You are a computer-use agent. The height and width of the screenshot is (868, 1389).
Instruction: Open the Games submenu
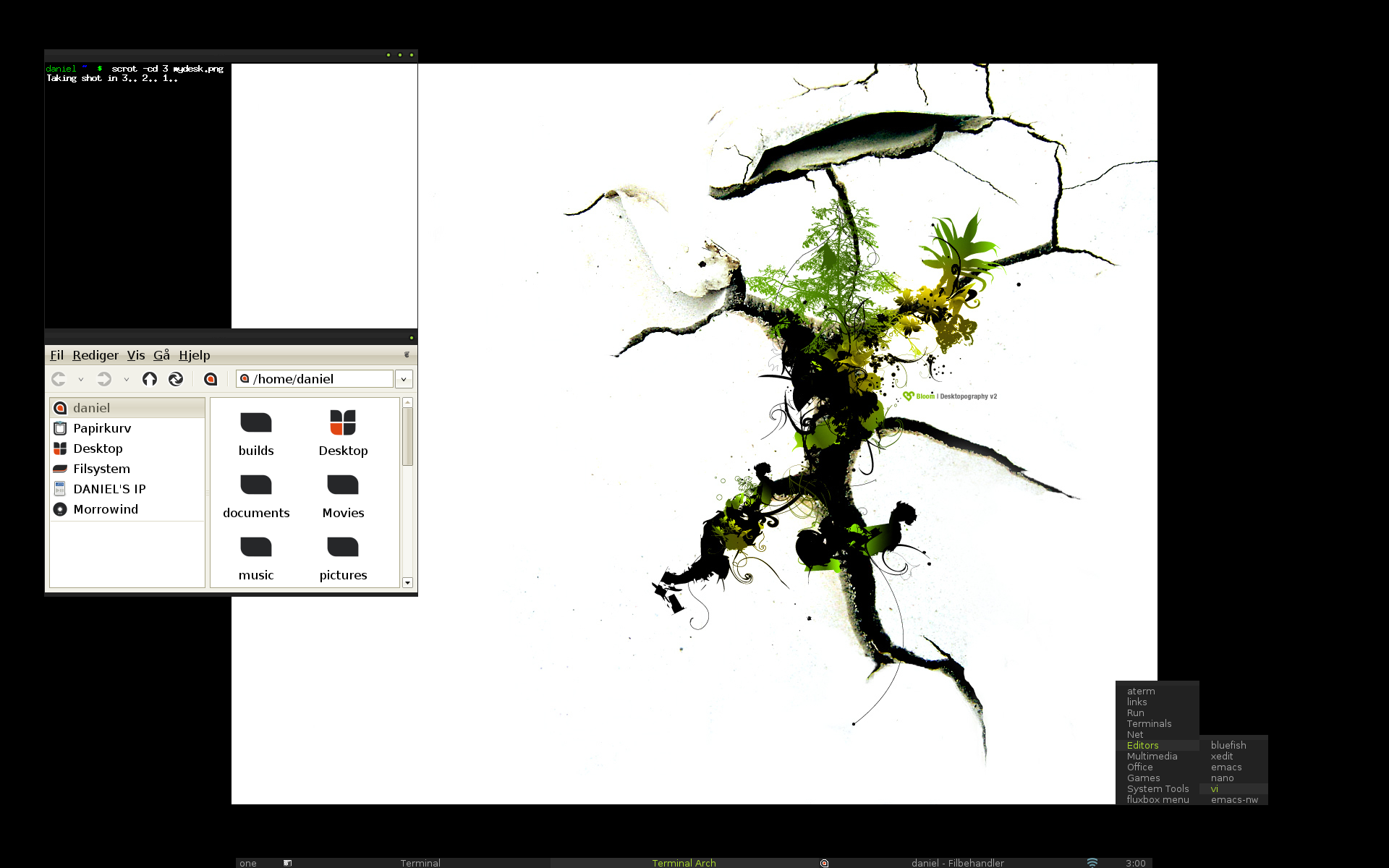[x=1157, y=778]
